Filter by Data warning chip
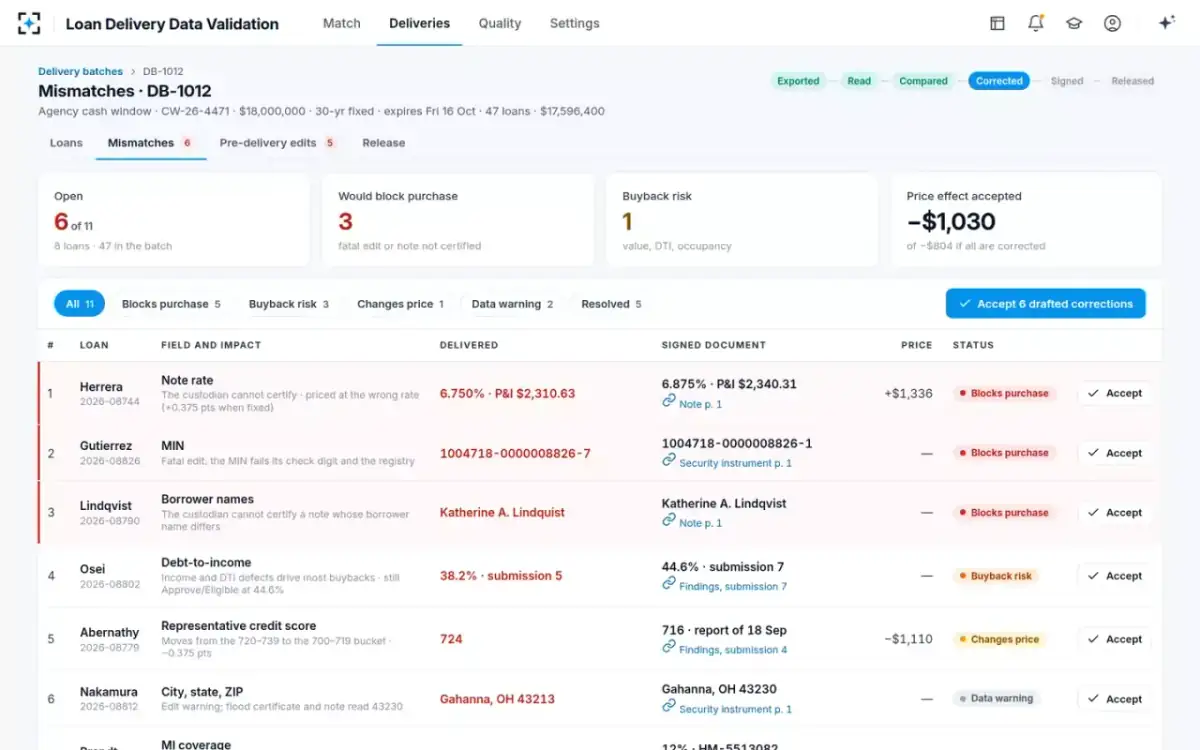1200x750 pixels. click(512, 304)
